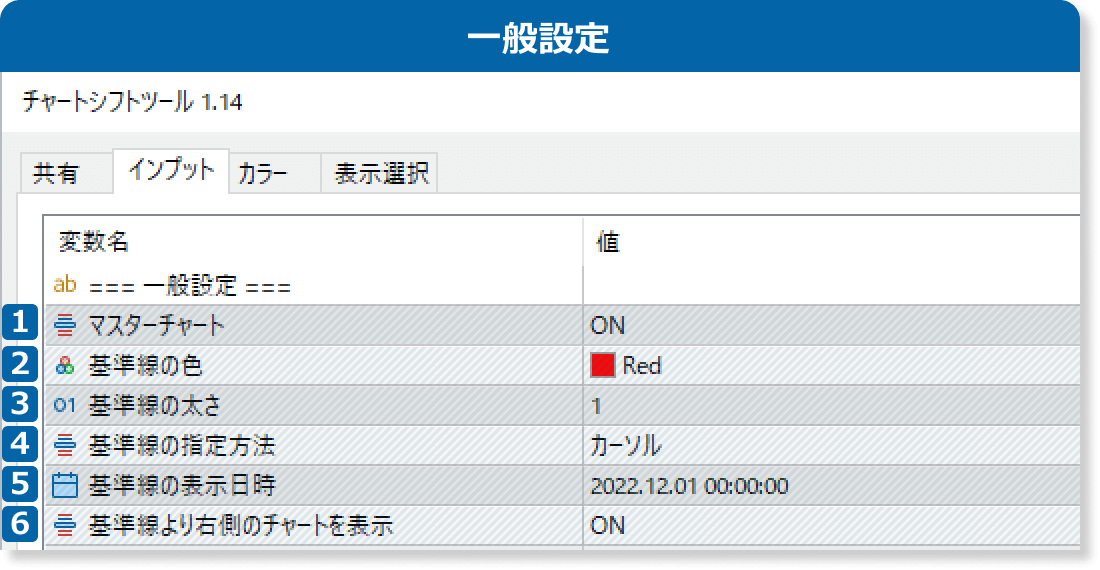Click the ab string icon beside 一般設定
The image size is (1100, 570).
[x=65, y=285]
